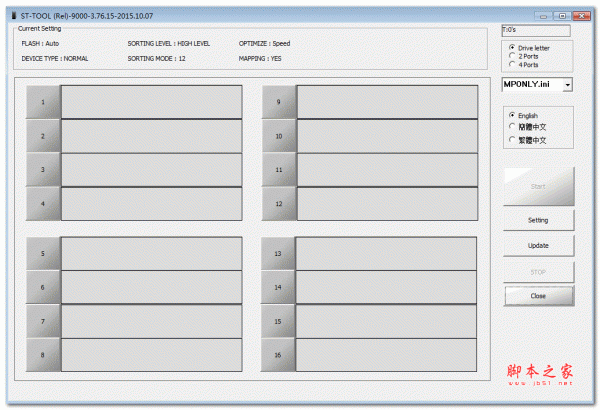This screenshot has width=600, height=410.
Task: Minimize the ST-TOOL window
Action: coord(543,16)
